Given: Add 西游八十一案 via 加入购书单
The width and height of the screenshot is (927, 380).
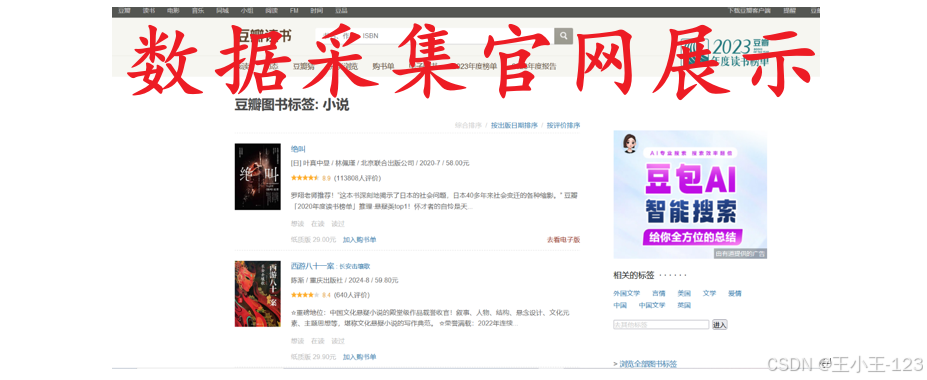Looking at the screenshot, I should tap(359, 356).
